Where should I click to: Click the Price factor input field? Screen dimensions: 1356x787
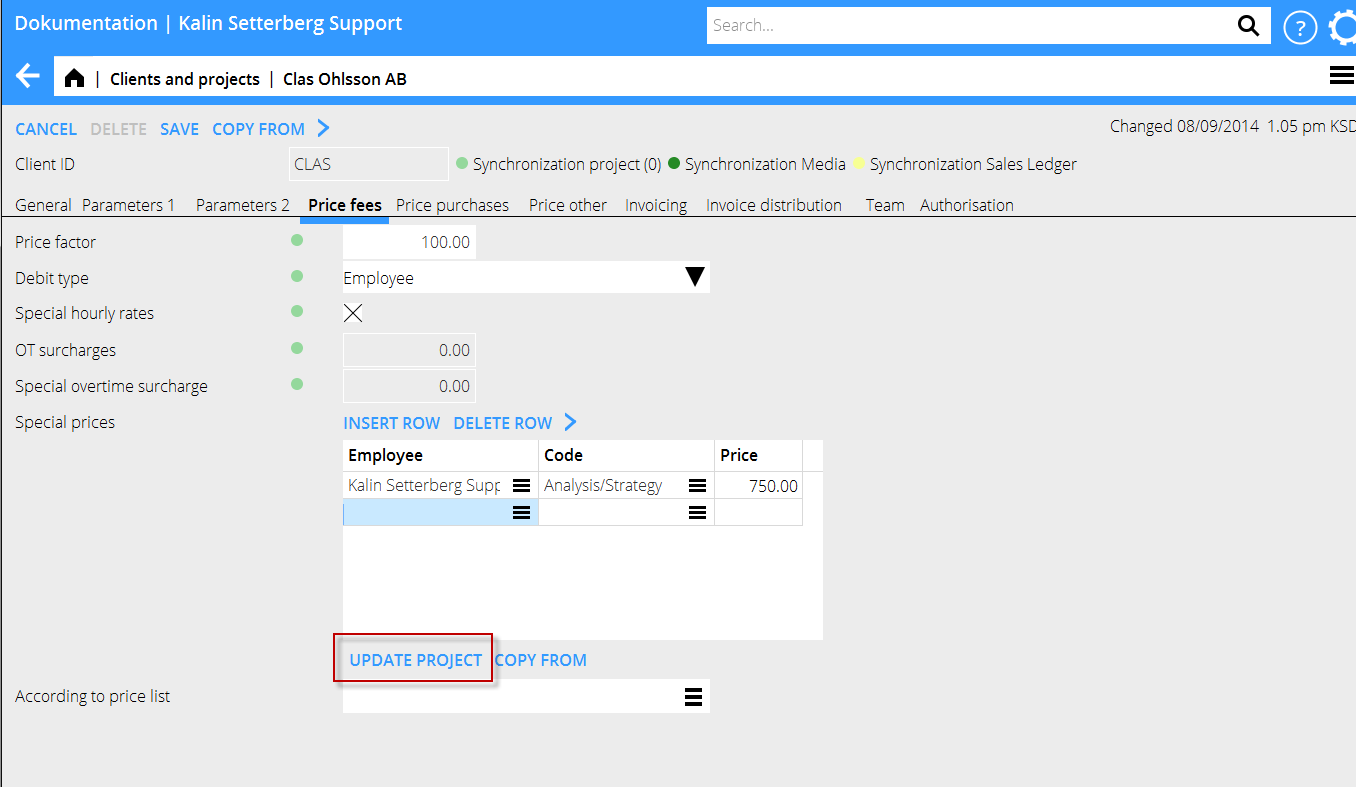(x=409, y=242)
